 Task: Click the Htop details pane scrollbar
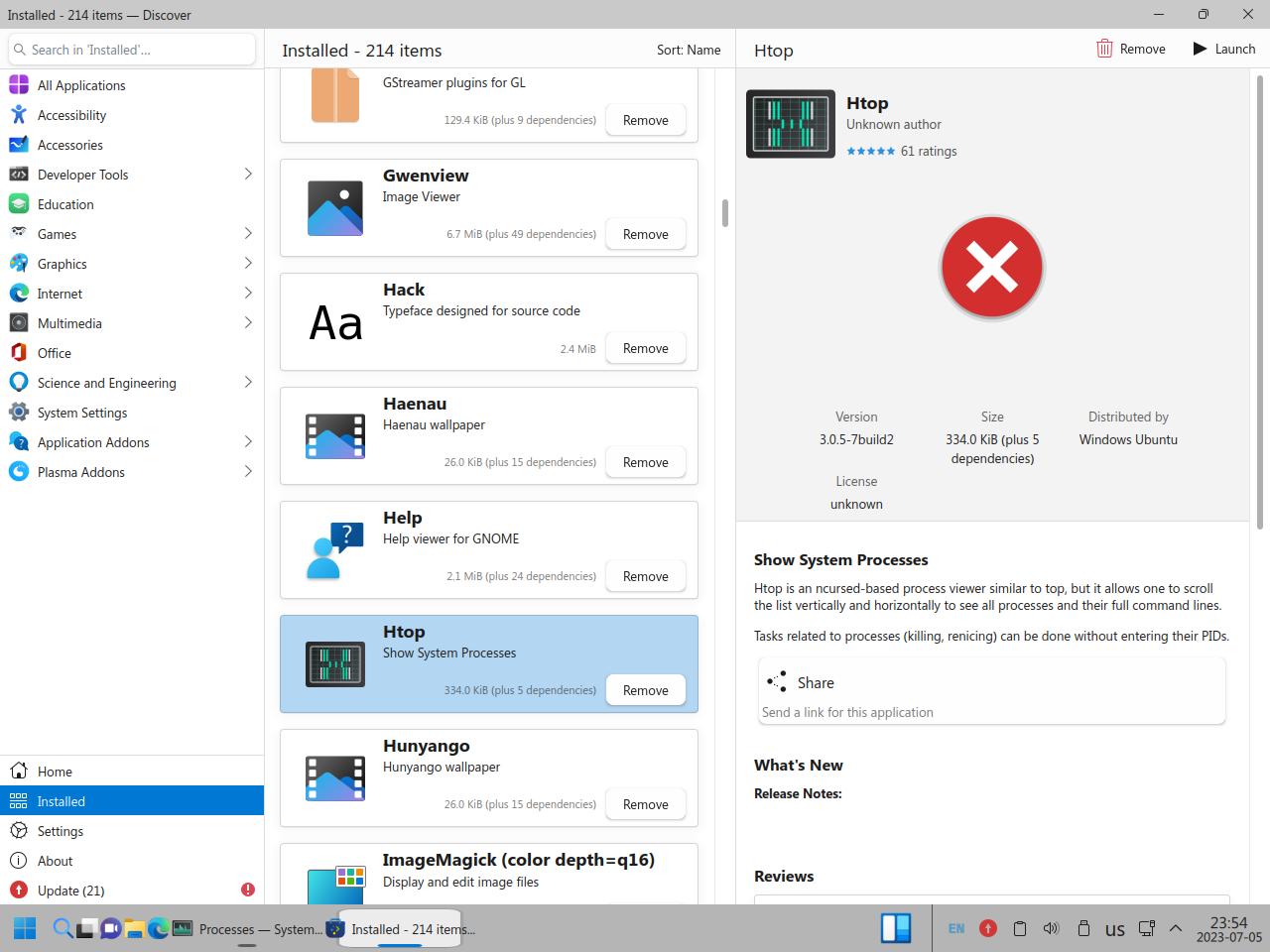tap(1262, 302)
